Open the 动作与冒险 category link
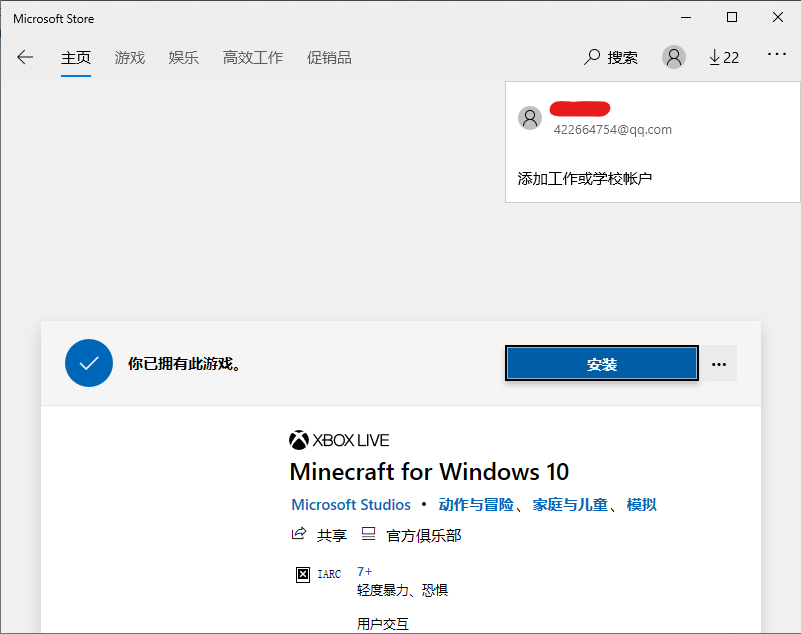801x634 pixels. tap(476, 505)
